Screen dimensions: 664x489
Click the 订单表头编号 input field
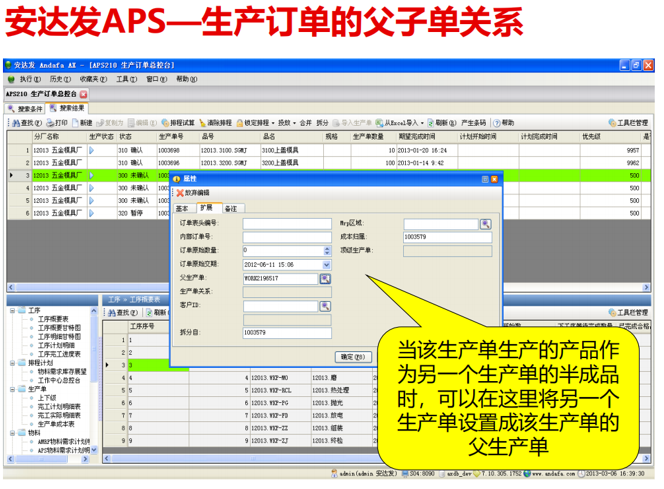[x=287, y=224]
